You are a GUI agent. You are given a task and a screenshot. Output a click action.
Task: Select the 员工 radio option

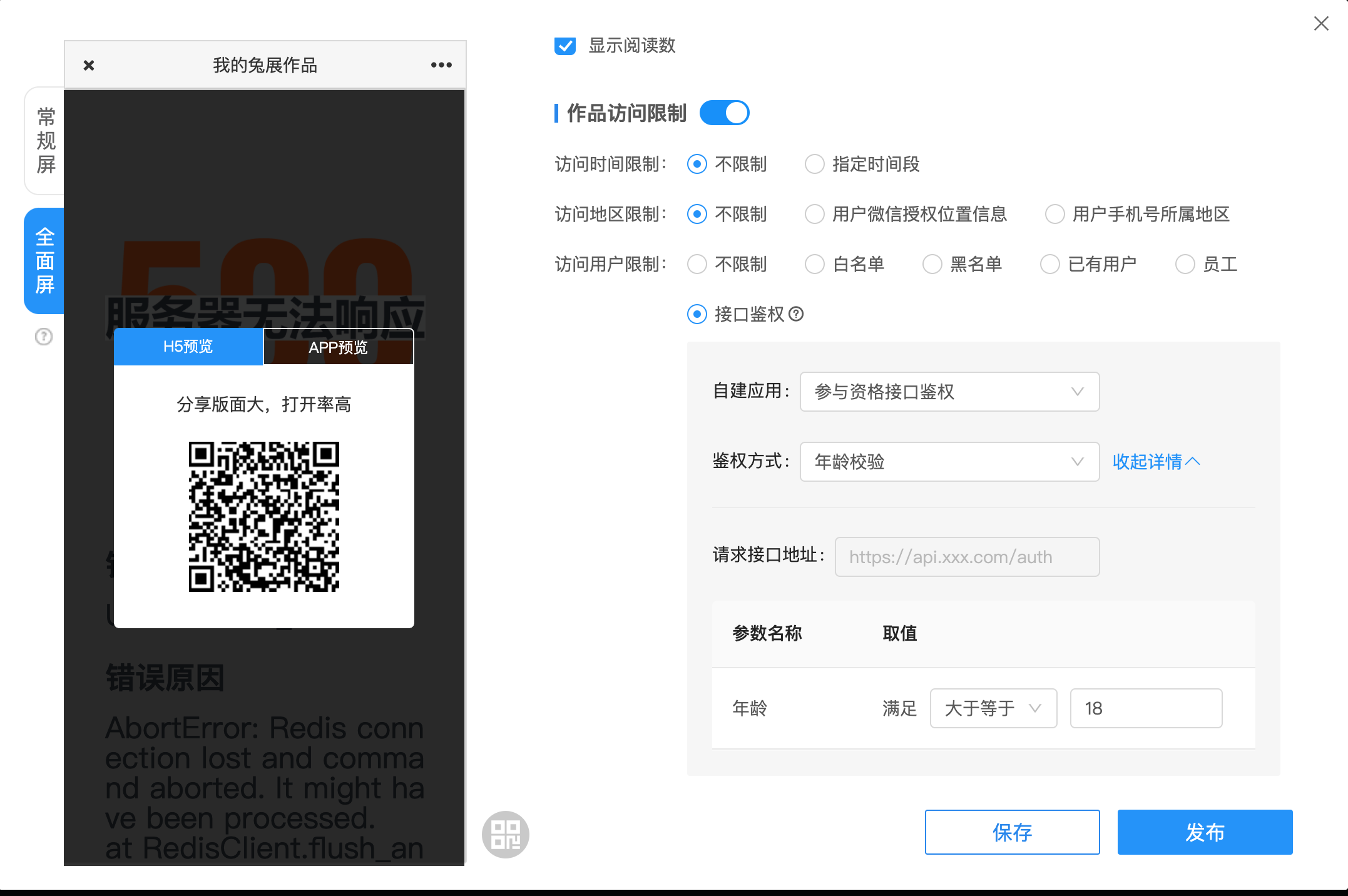point(1185,265)
